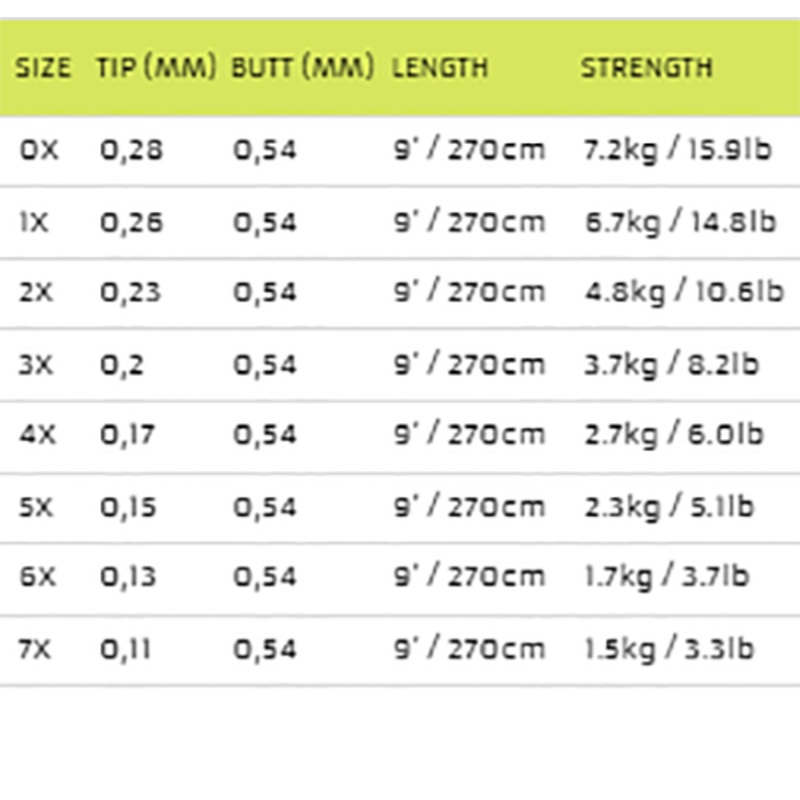Click the 0,11 tip diameter cell
The image size is (800, 800).
click(x=126, y=649)
